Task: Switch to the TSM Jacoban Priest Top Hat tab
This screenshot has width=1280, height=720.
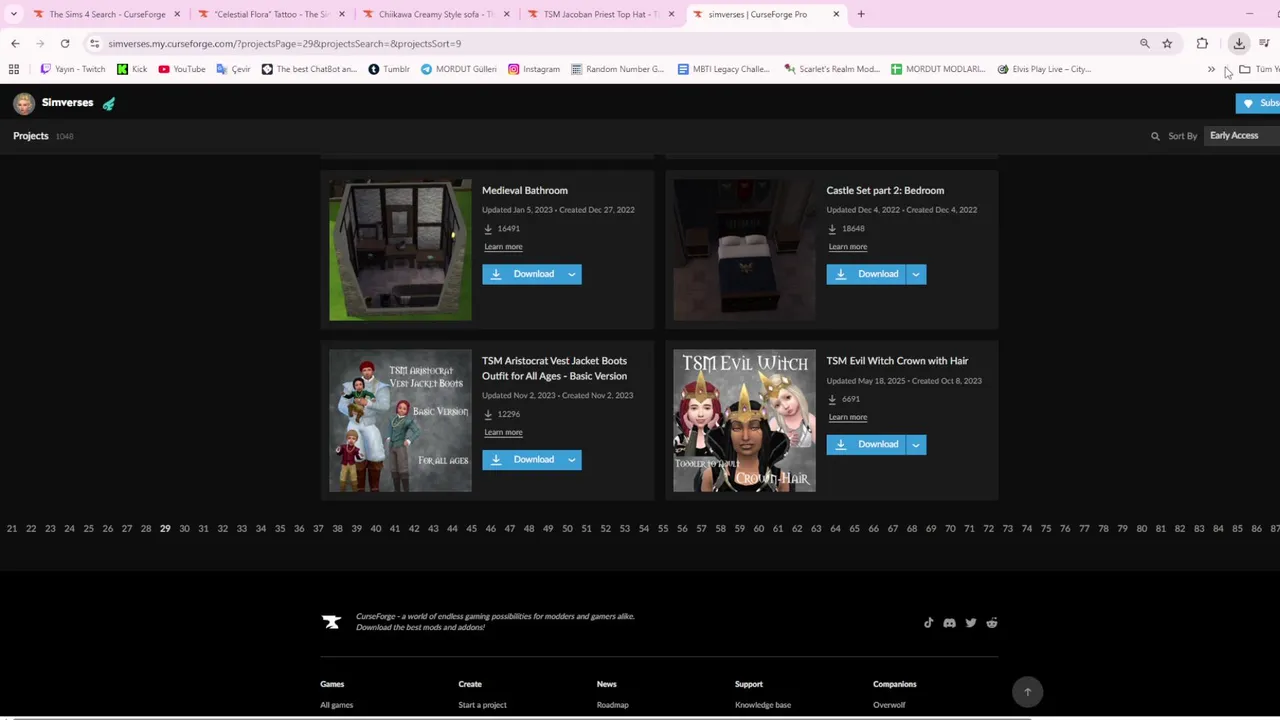Action: click(601, 14)
